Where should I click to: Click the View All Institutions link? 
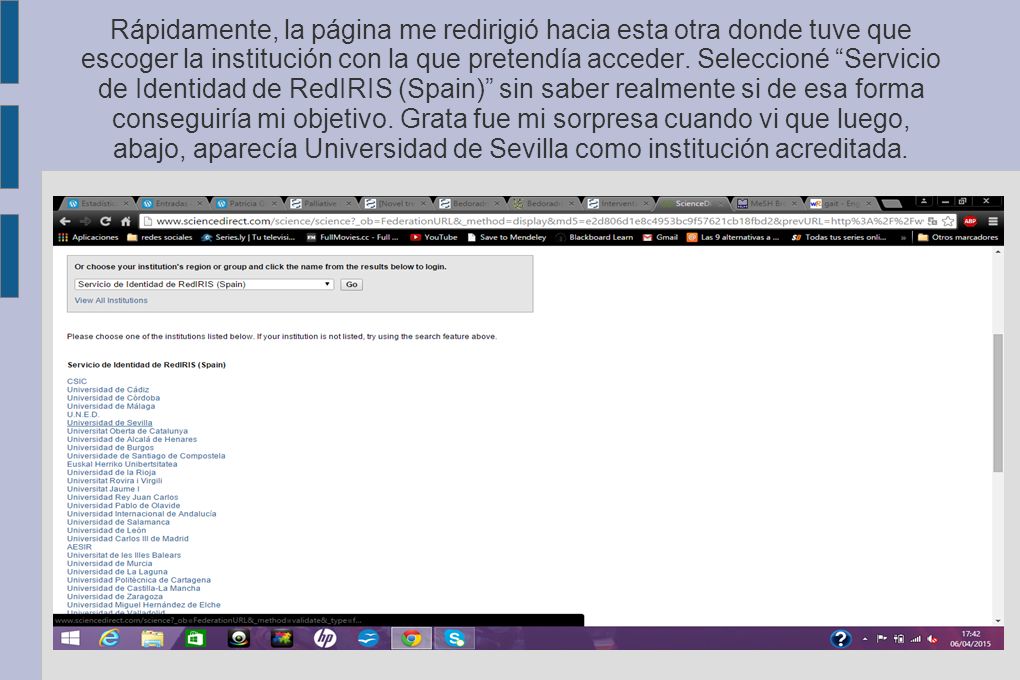tap(111, 301)
